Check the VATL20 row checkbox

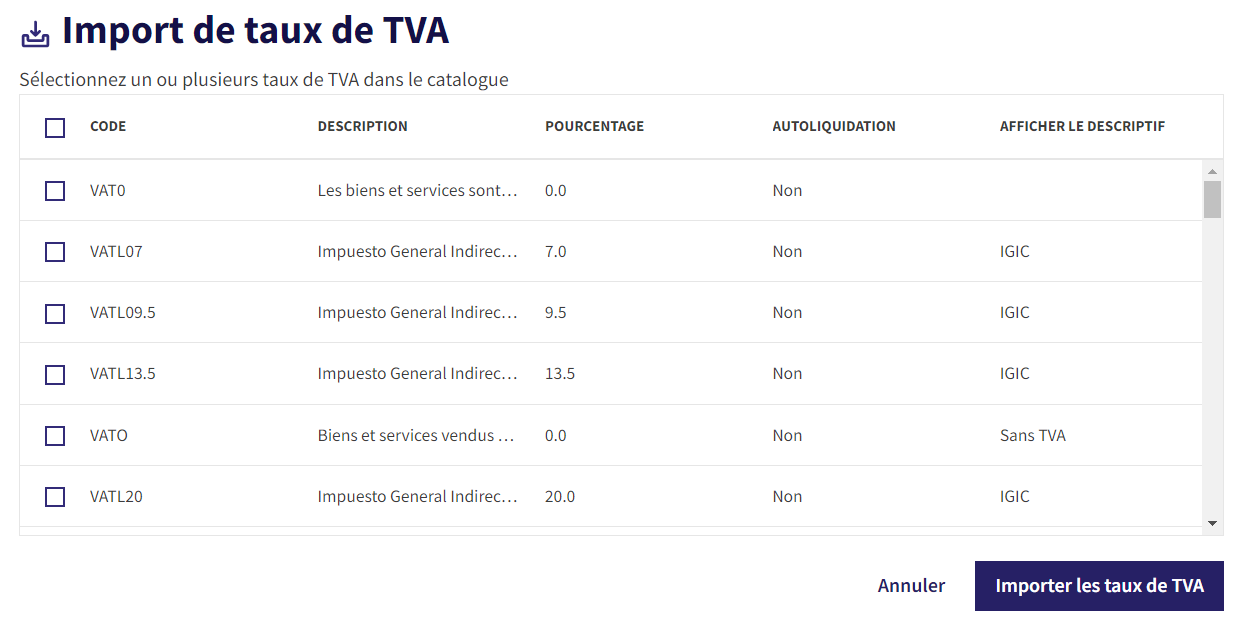click(55, 497)
